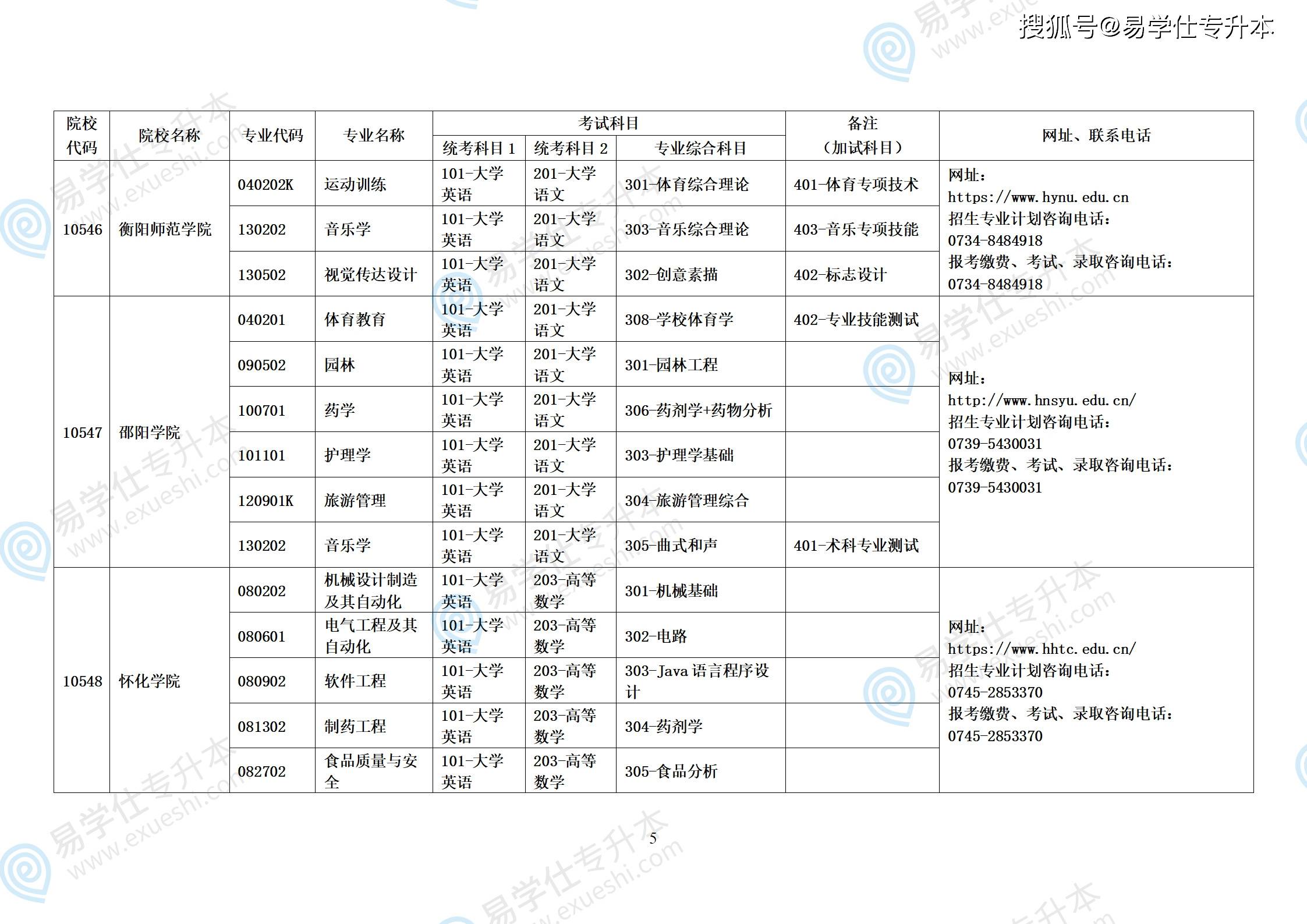Screen dimensions: 1307x924
Task: Click major name 运动训练
Action: pyautogui.click(x=355, y=185)
